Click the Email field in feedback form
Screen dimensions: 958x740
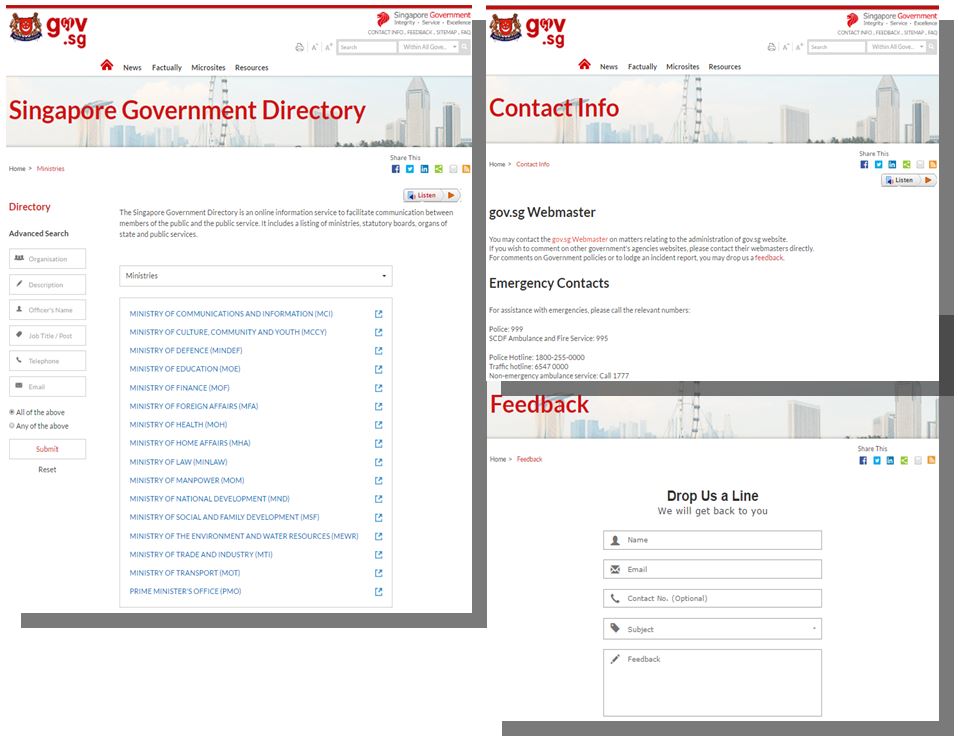pos(712,570)
